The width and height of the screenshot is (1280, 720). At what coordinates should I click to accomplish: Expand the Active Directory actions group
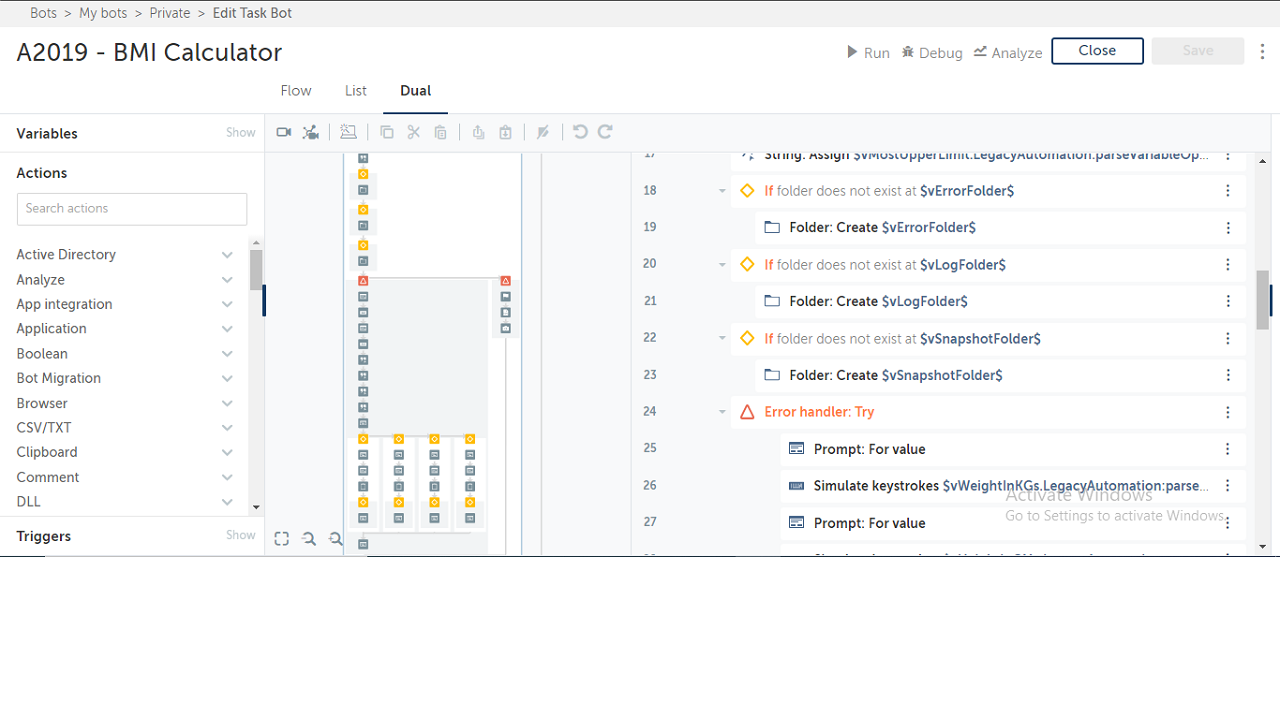click(227, 255)
